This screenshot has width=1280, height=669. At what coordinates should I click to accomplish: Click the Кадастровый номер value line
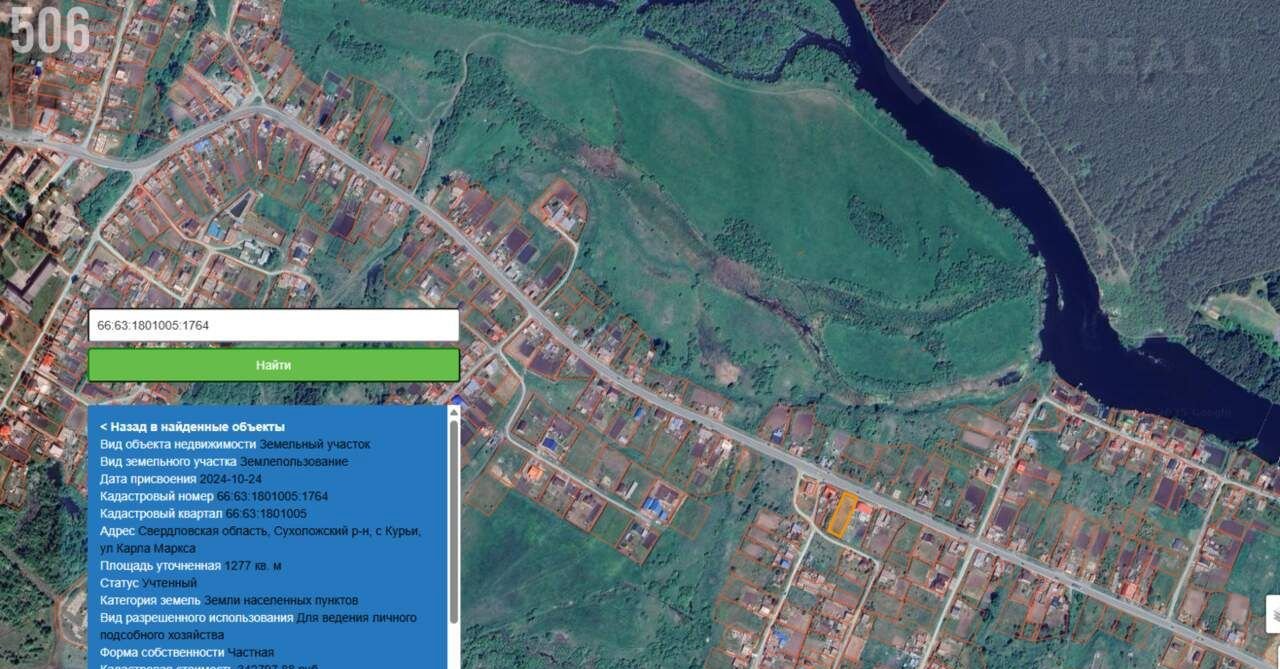click(214, 496)
